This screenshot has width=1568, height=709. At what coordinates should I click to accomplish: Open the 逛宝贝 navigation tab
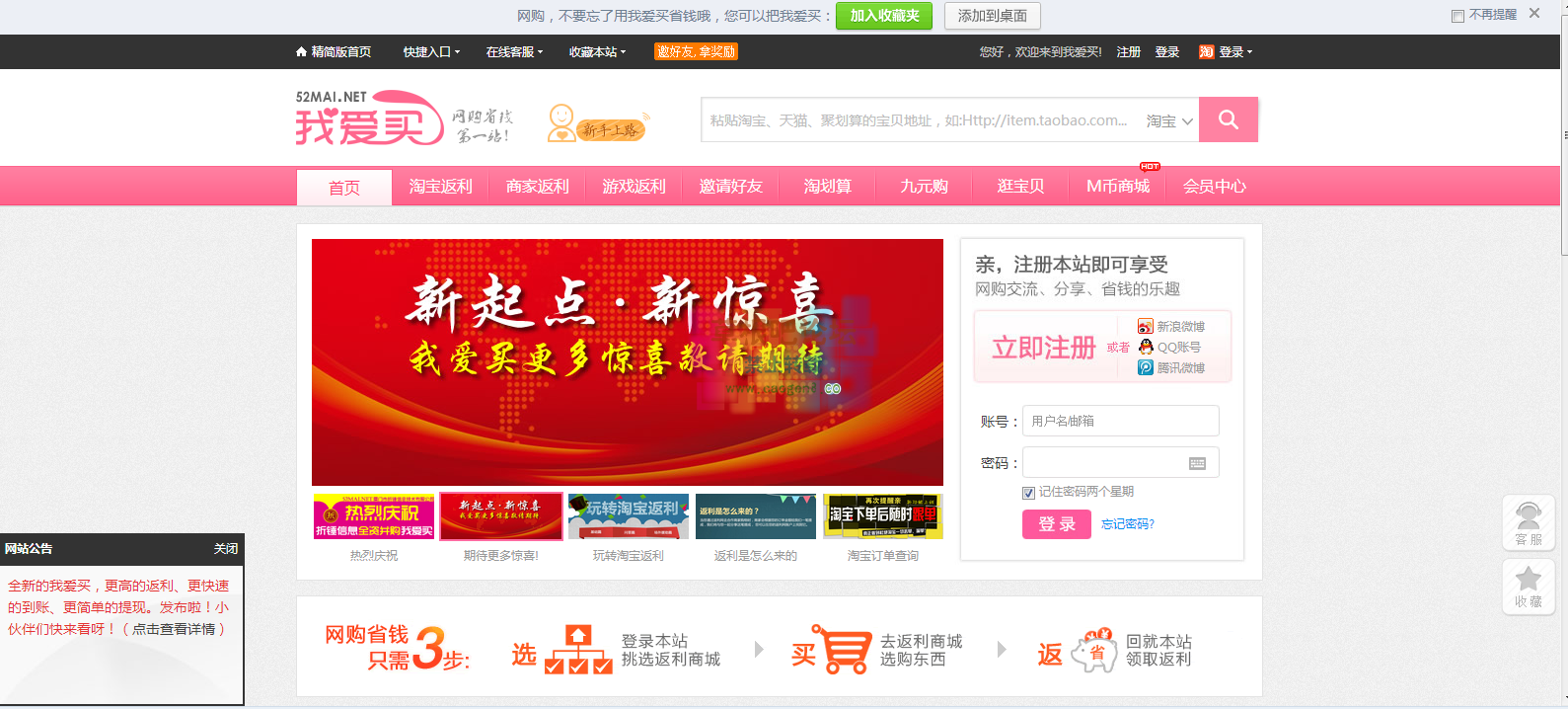pos(1021,186)
